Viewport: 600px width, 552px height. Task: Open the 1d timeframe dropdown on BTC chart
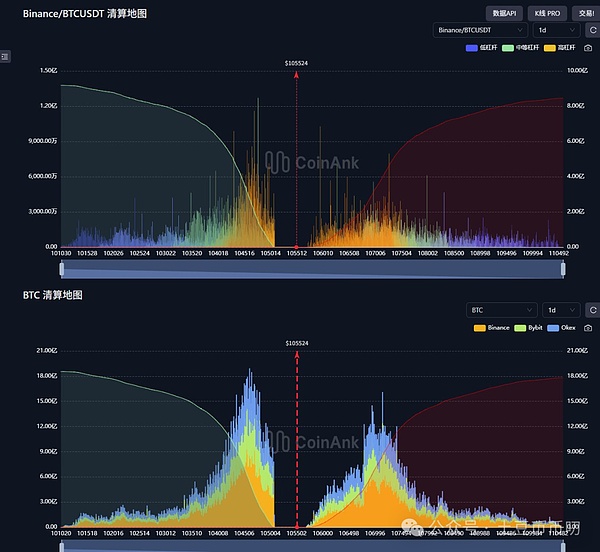559,310
